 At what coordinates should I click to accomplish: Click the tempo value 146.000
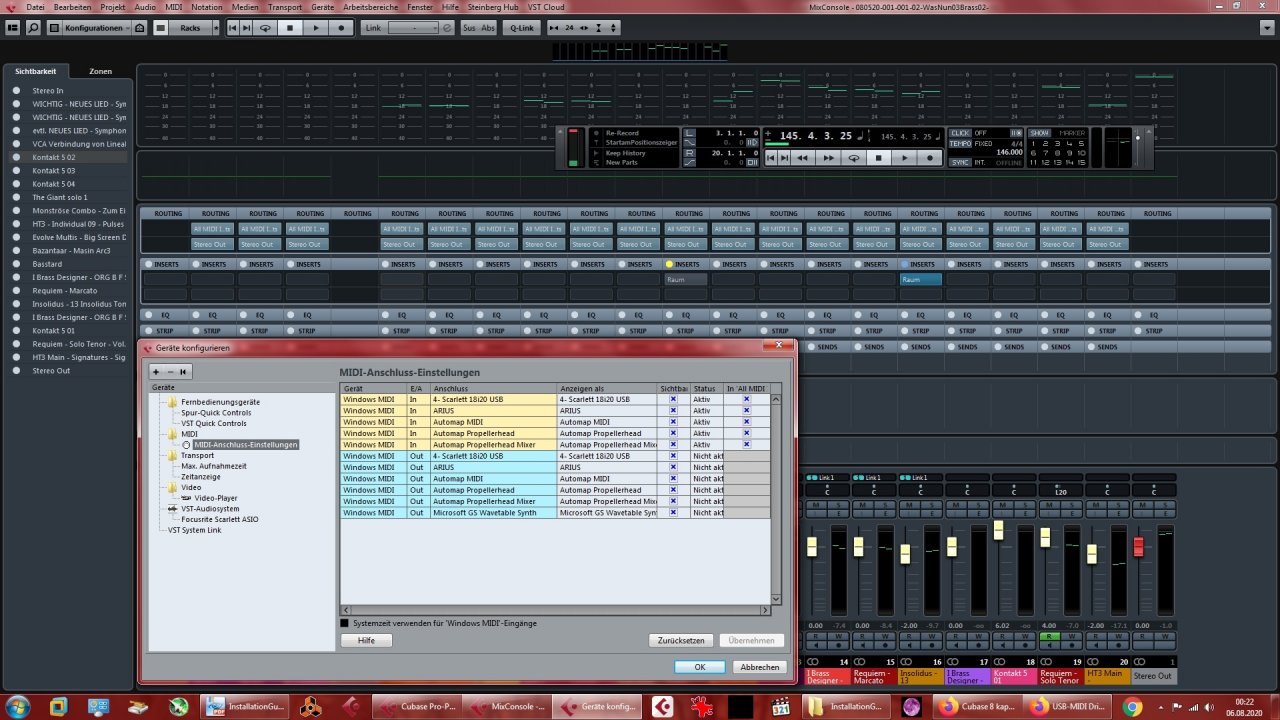[1009, 152]
